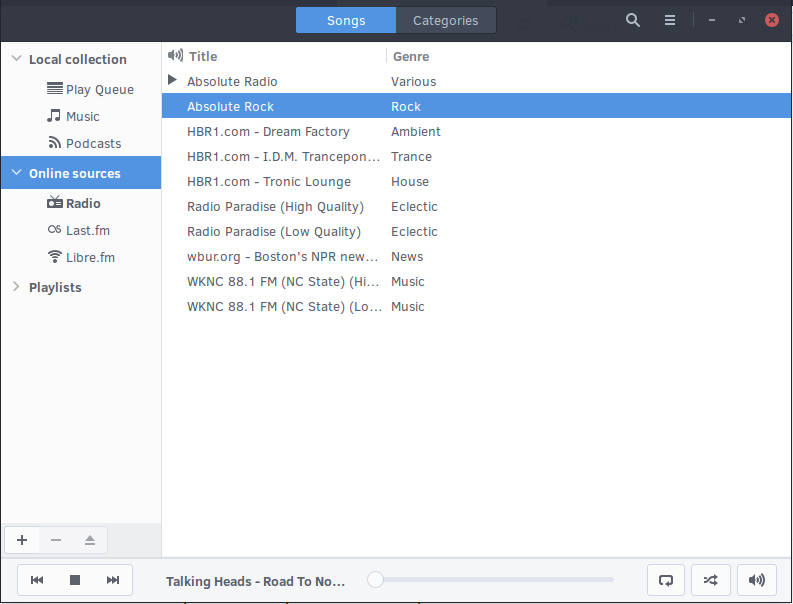This screenshot has width=793, height=604.
Task: Select the Libre.fm label in sidebar
Action: coord(91,257)
